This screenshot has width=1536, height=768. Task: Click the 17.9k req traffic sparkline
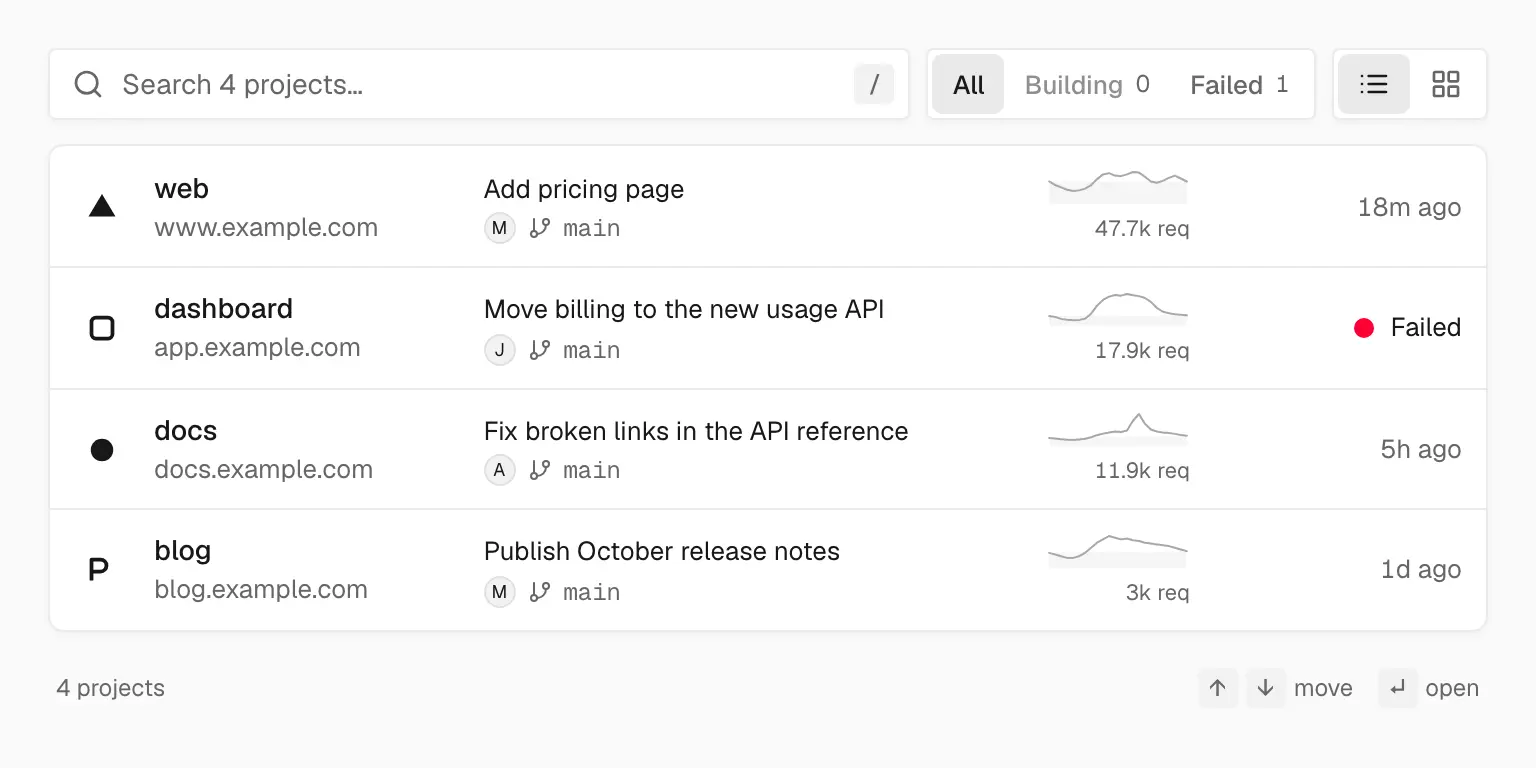tap(1118, 309)
